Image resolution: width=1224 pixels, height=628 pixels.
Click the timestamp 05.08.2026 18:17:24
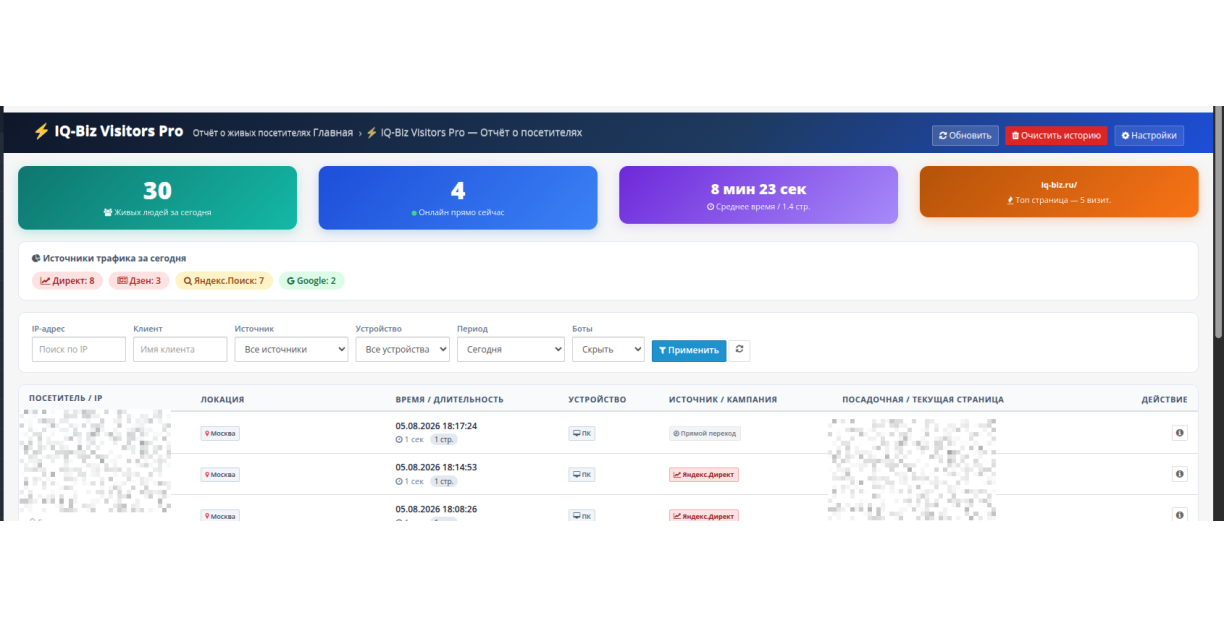pos(436,426)
